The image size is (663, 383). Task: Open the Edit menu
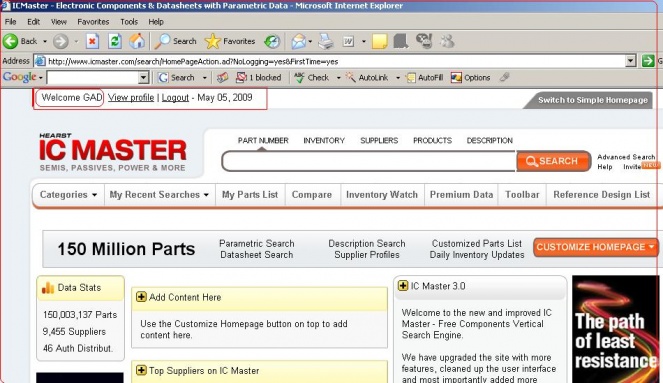(x=33, y=22)
